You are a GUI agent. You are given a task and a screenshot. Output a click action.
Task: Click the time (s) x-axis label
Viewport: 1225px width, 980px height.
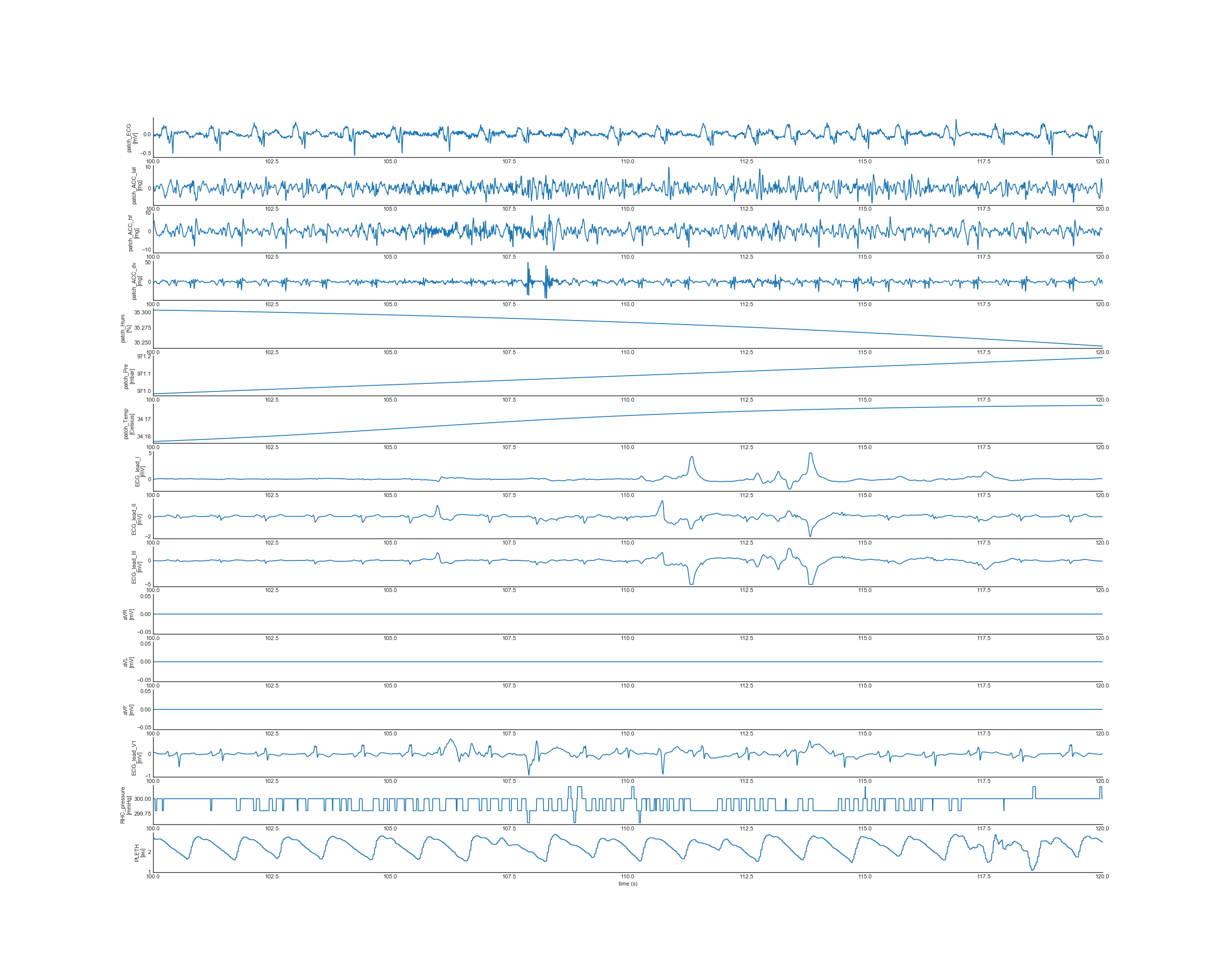[x=628, y=884]
